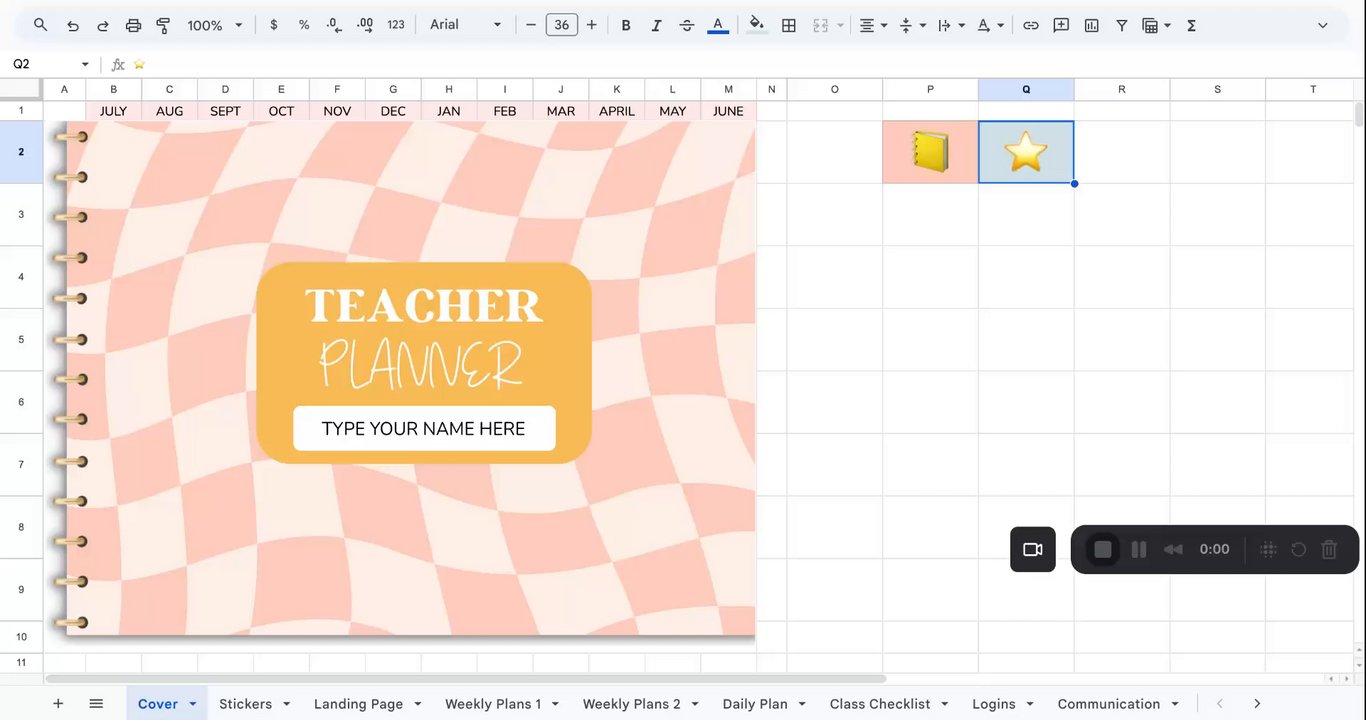Increase font size with the plus button
Viewport: 1366px width, 720px height.
592,25
